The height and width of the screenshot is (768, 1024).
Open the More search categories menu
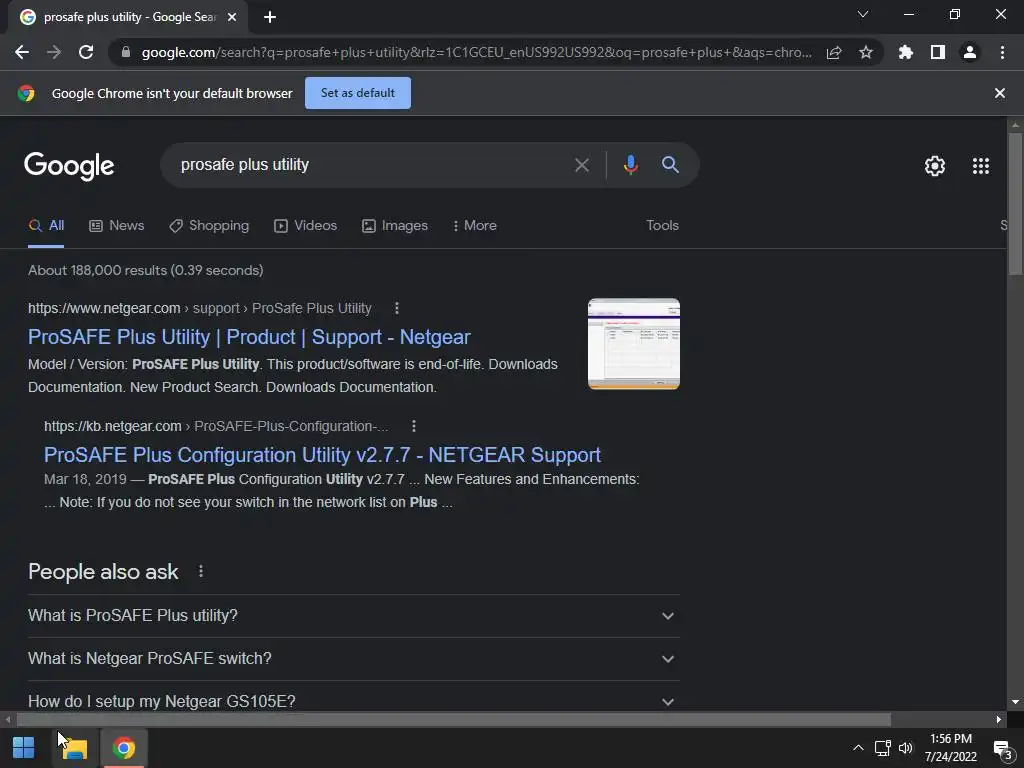475,226
